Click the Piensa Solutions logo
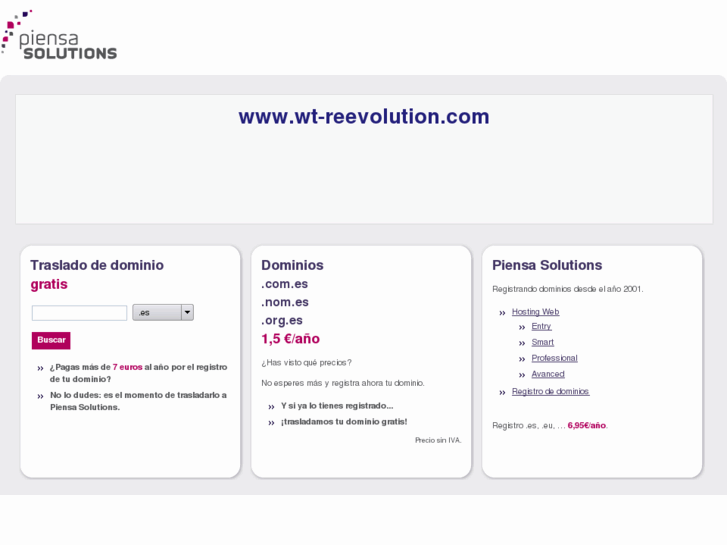This screenshot has height=545, width=727. [x=59, y=35]
